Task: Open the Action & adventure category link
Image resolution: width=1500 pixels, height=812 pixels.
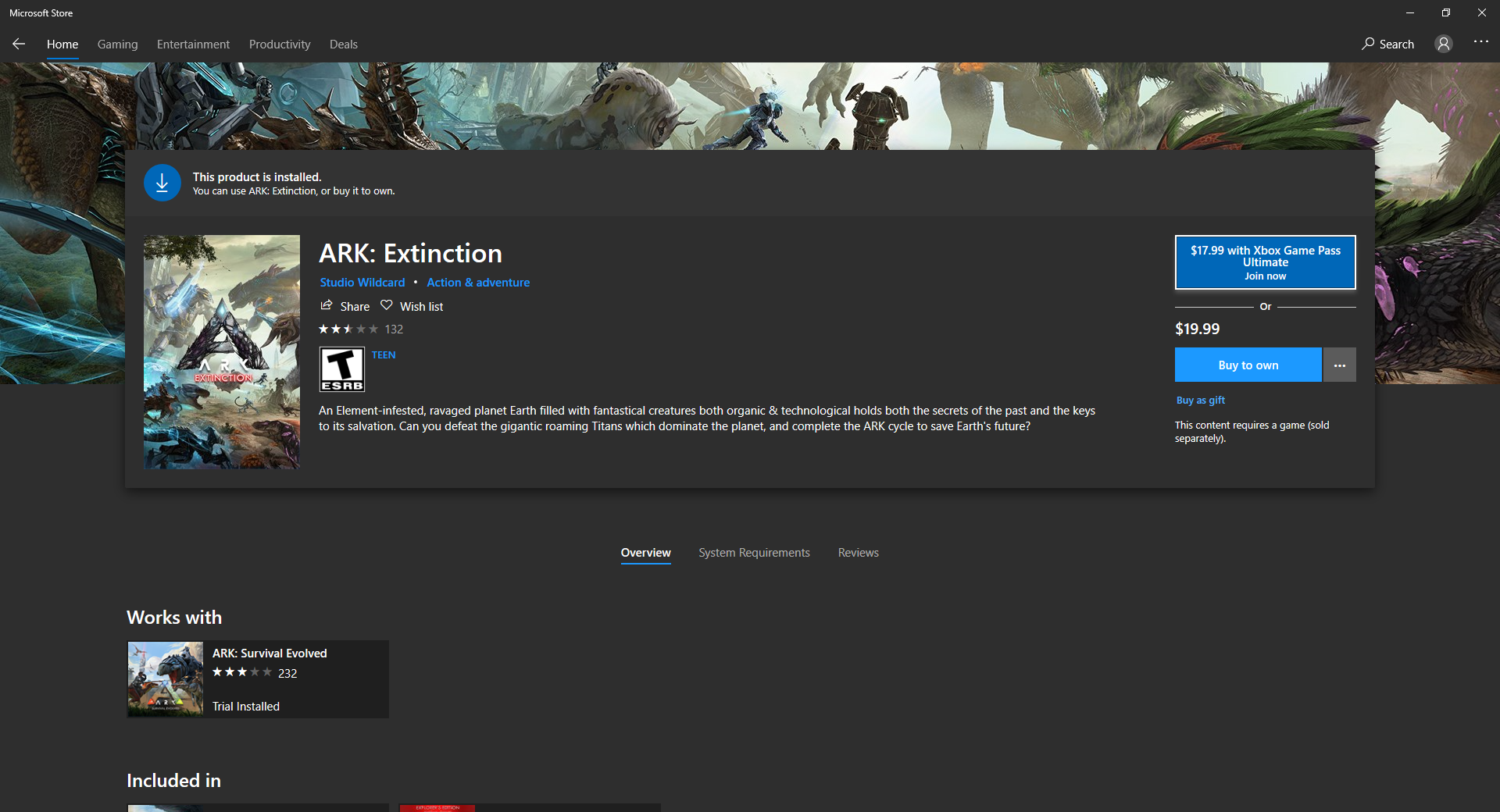Action: tap(478, 283)
